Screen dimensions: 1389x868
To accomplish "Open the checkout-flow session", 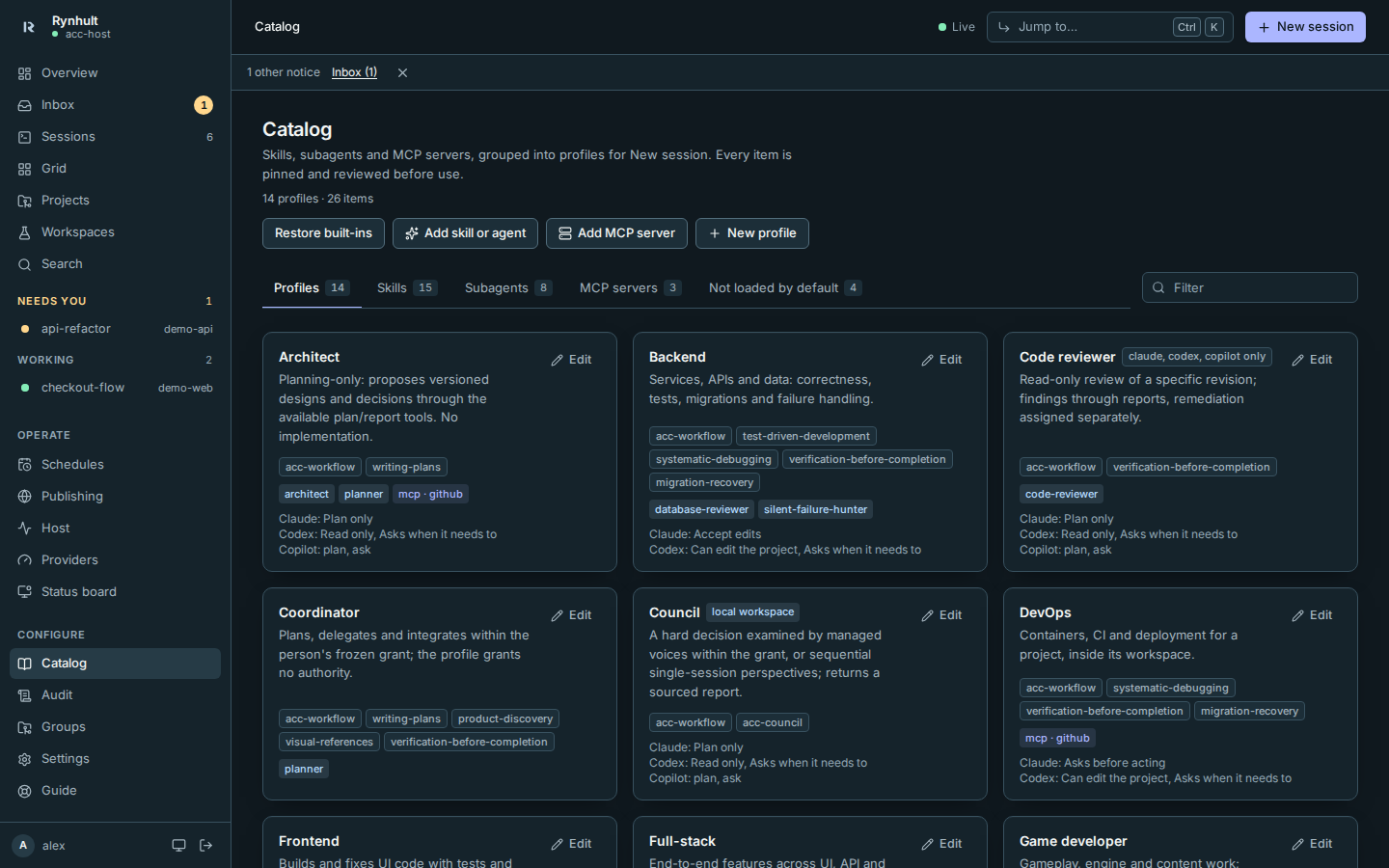I will click(115, 388).
